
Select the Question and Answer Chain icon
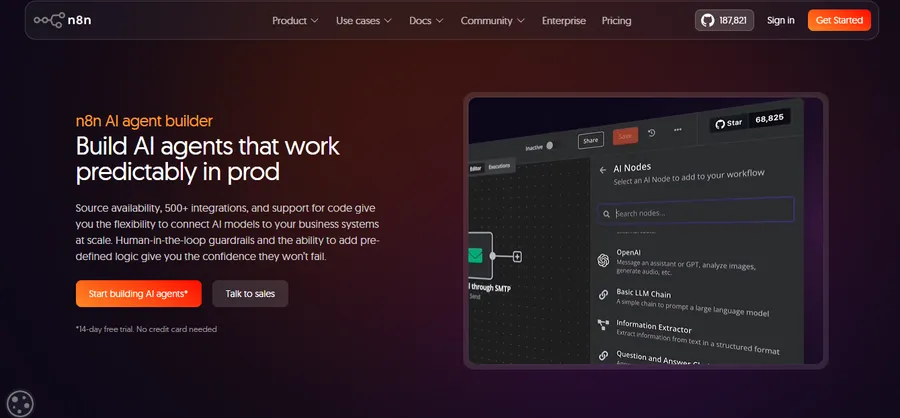[x=603, y=355]
